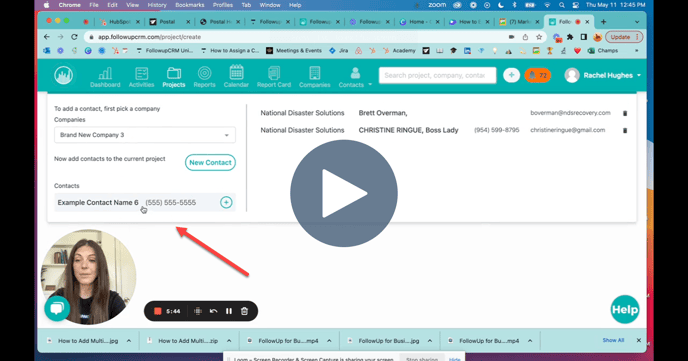Viewport: 688px width, 361px height.
Task: Bookmark this page with the star icon
Action: (539, 37)
